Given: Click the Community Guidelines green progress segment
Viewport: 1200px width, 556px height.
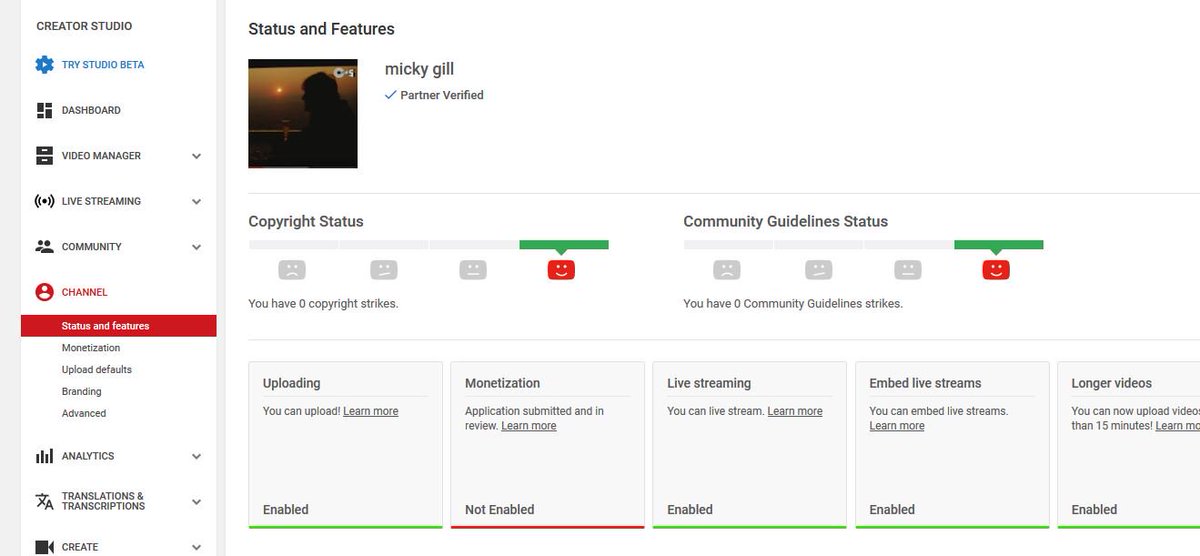Looking at the screenshot, I should 999,244.
